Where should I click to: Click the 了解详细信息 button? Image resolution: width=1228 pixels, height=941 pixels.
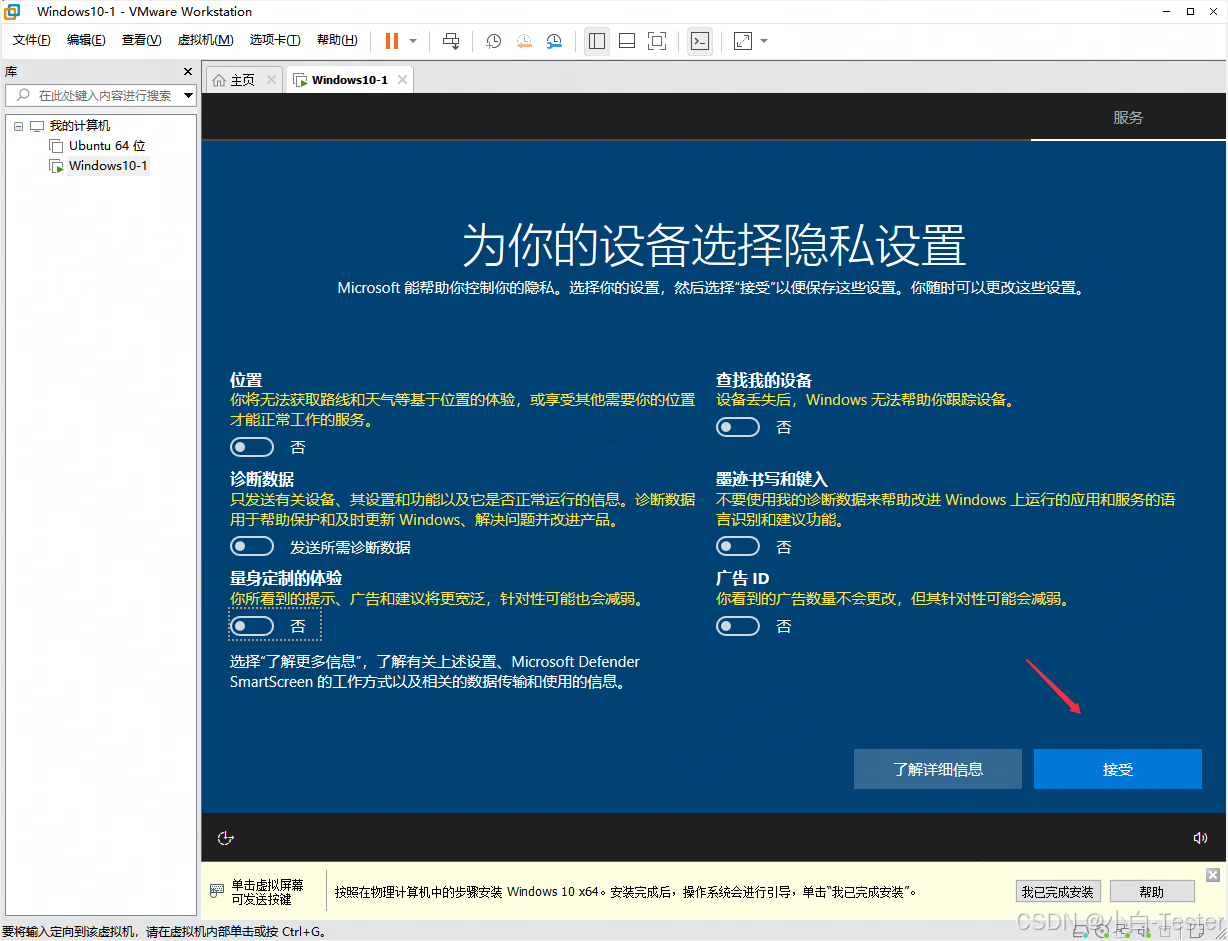938,769
